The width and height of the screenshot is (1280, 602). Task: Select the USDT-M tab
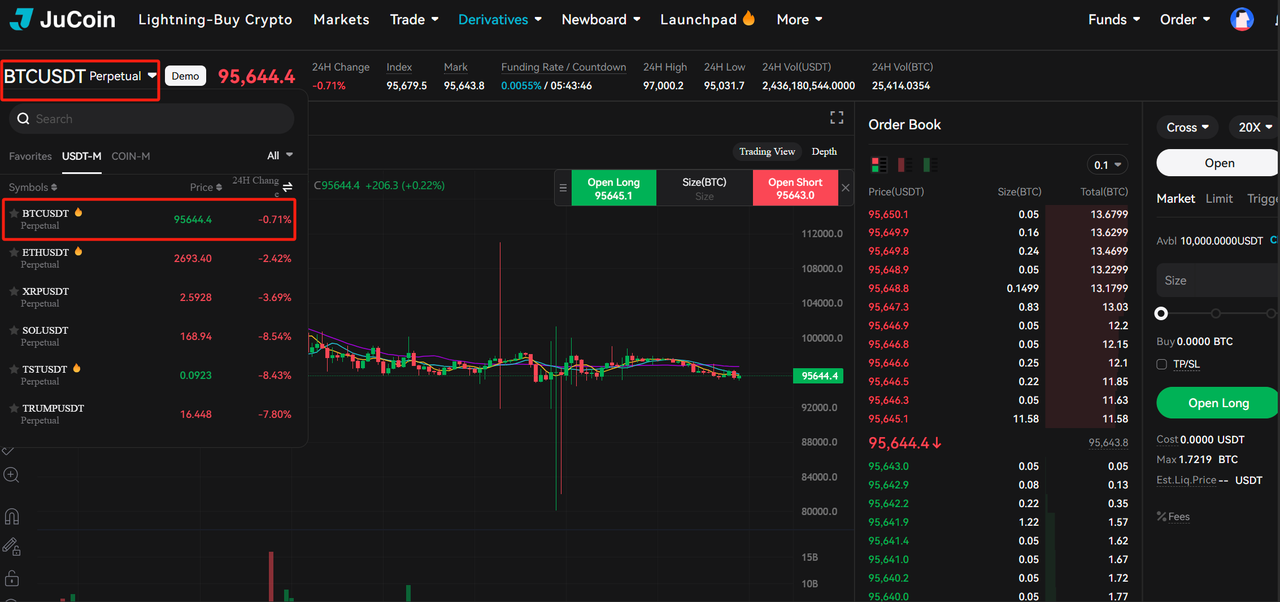point(82,156)
